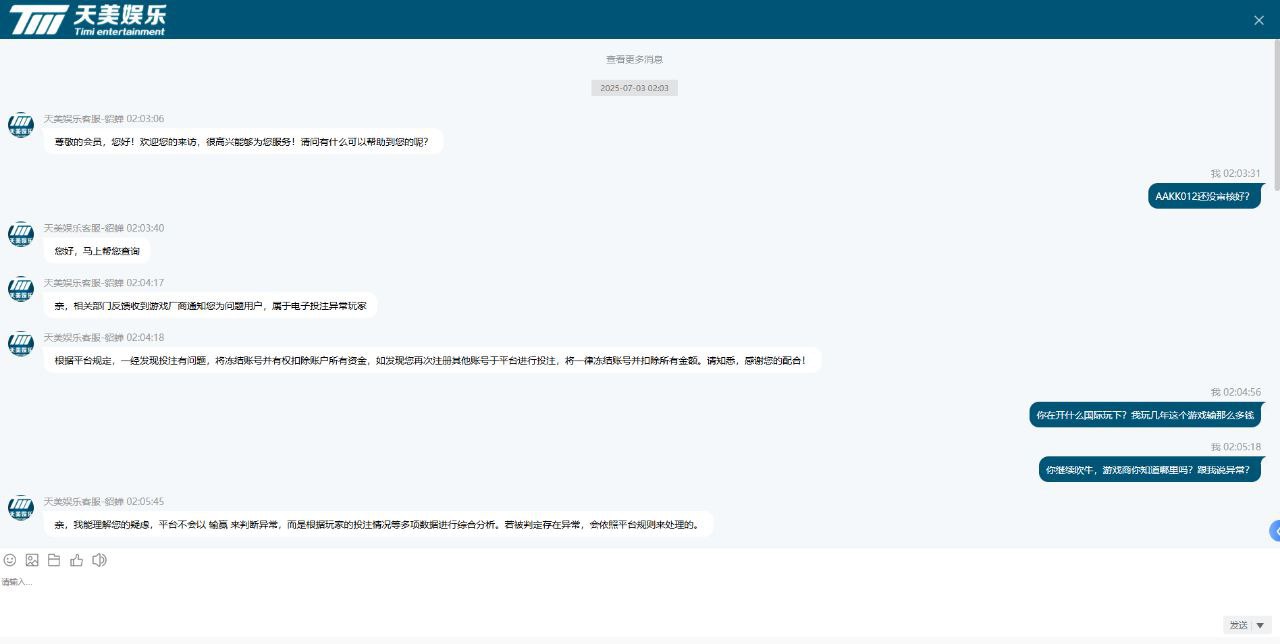1280x644 pixels.
Task: Open the emoji picker in chat toolbar
Action: coord(10,560)
